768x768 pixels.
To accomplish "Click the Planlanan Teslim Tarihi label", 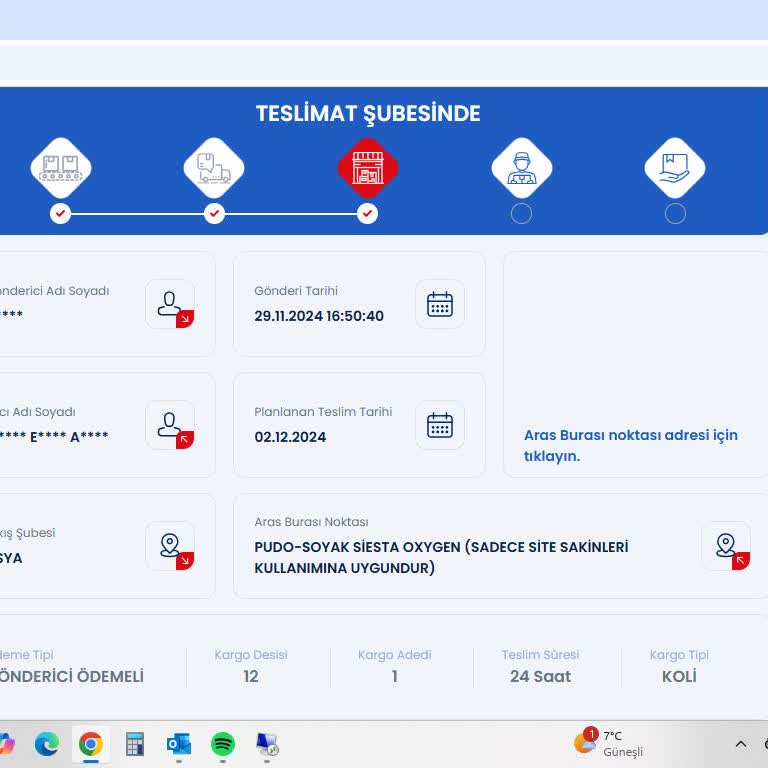I will click(x=323, y=411).
